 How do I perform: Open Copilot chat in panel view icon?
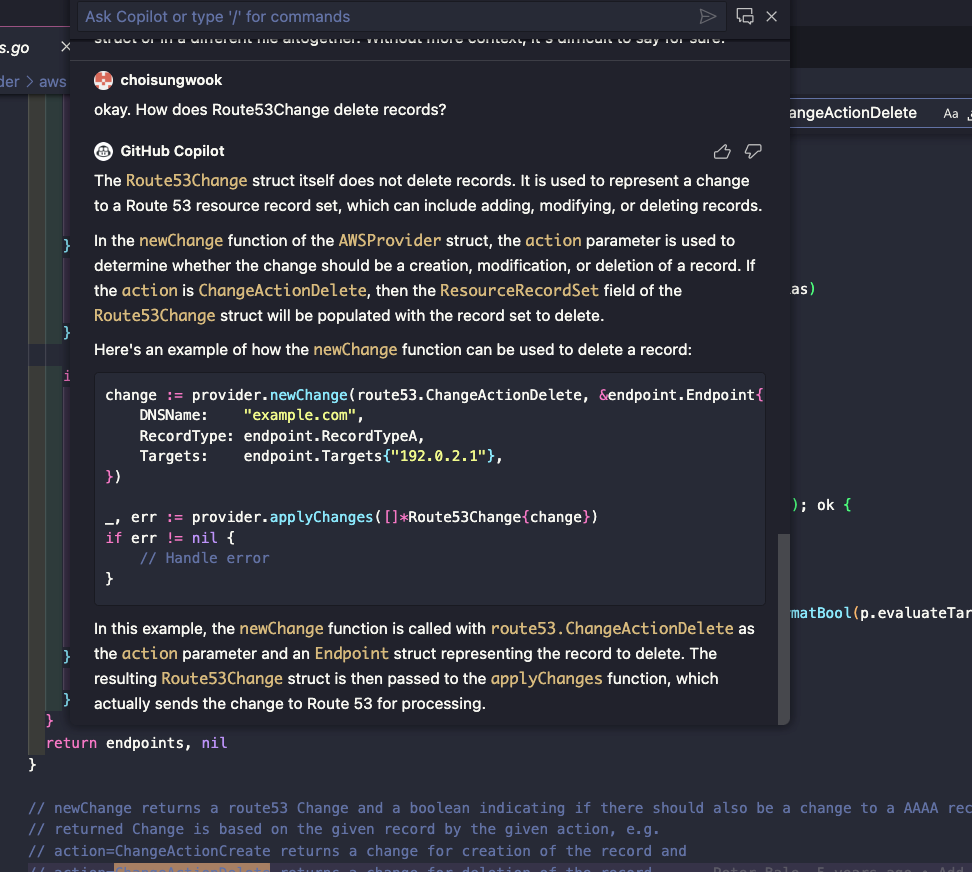point(744,17)
